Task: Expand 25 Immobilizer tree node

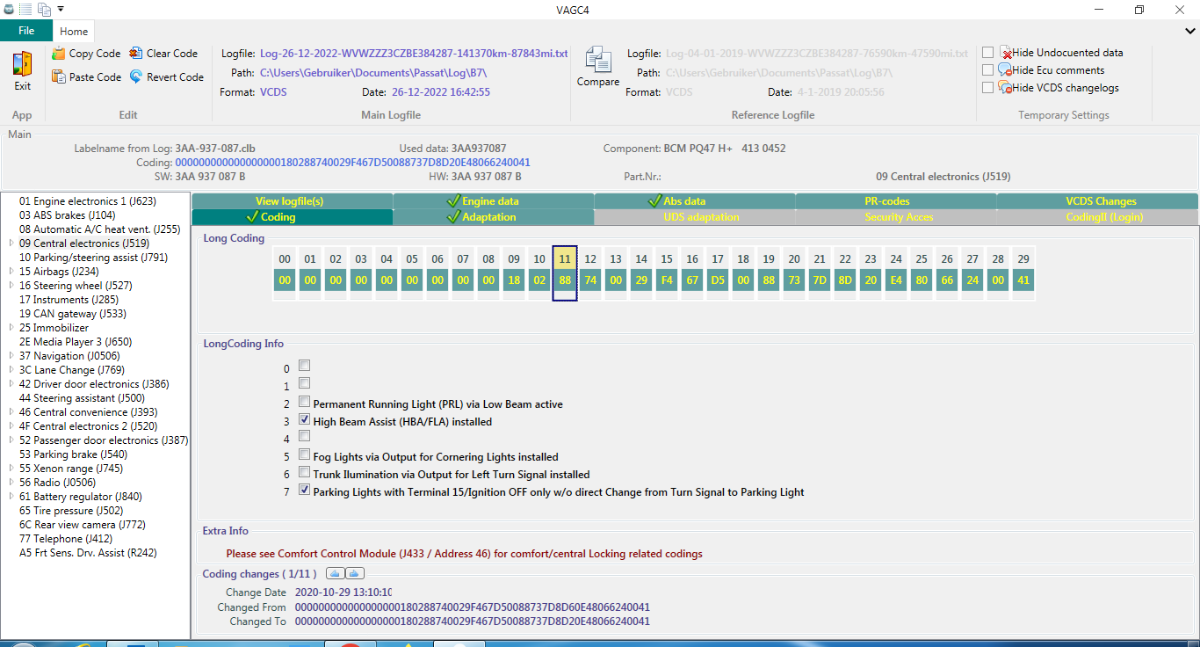Action: (11, 327)
